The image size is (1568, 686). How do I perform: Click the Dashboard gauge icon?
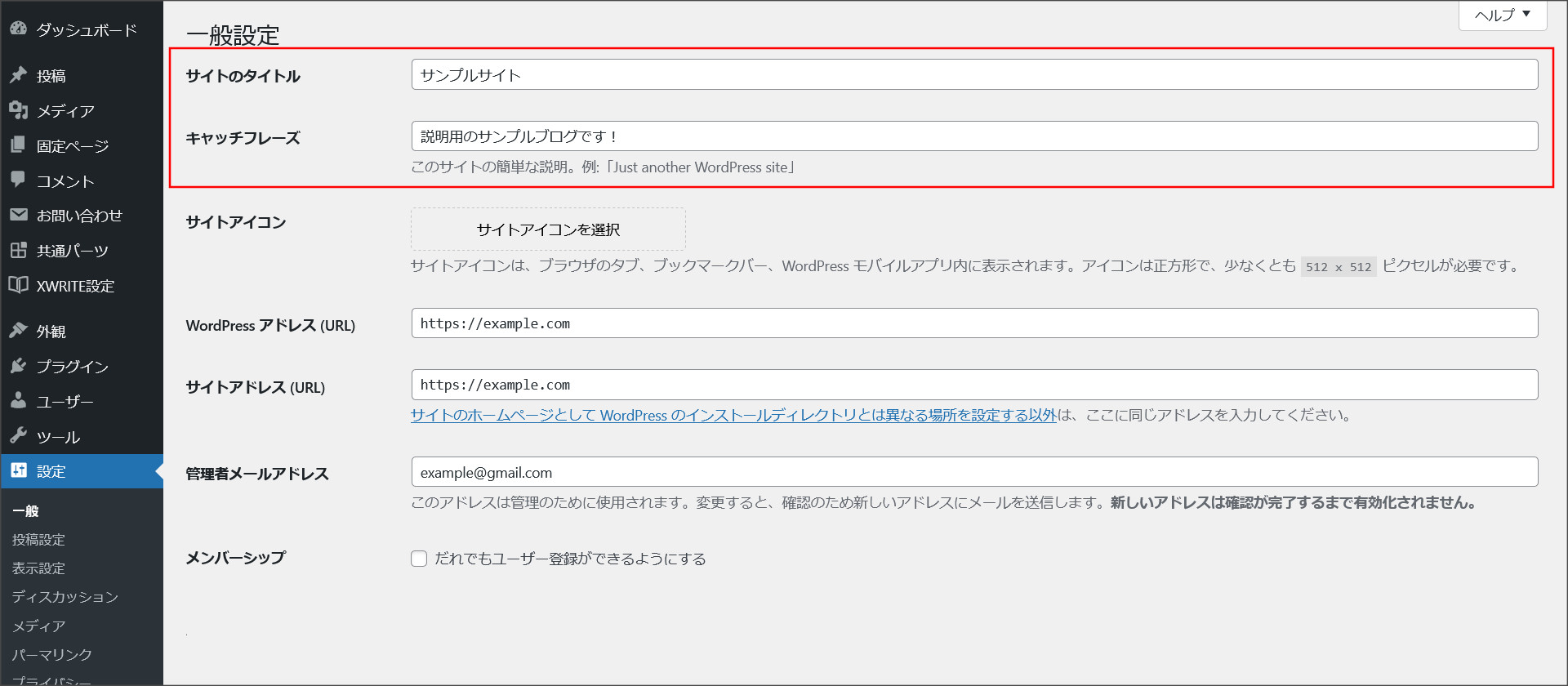click(18, 29)
